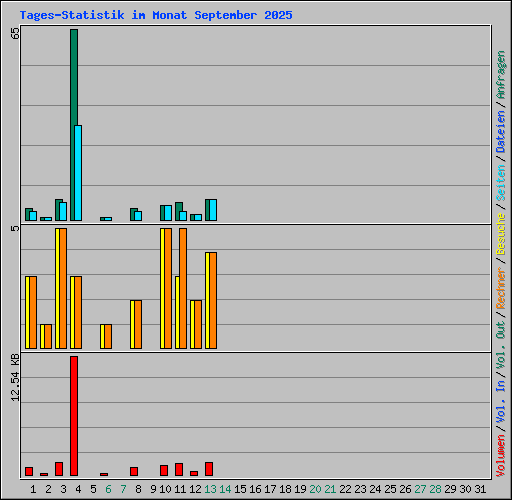Click the red Volumen bar for day 8
This screenshot has height=500, width=512.
click(x=134, y=471)
